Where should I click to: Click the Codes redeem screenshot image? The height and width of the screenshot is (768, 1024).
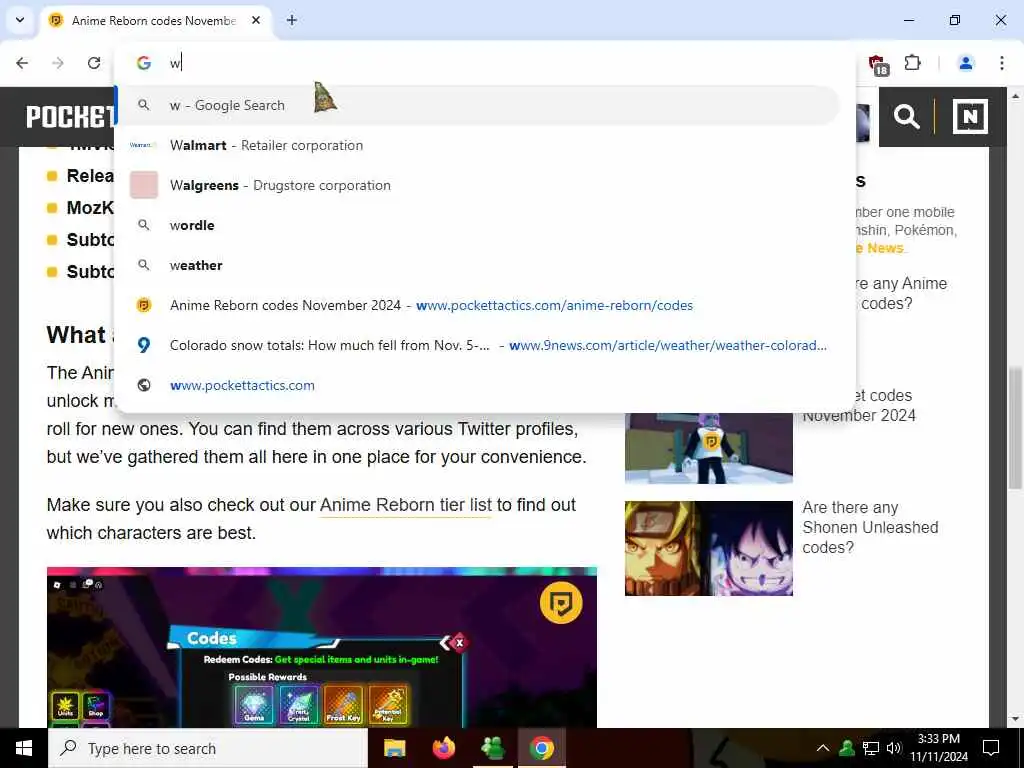(x=321, y=647)
